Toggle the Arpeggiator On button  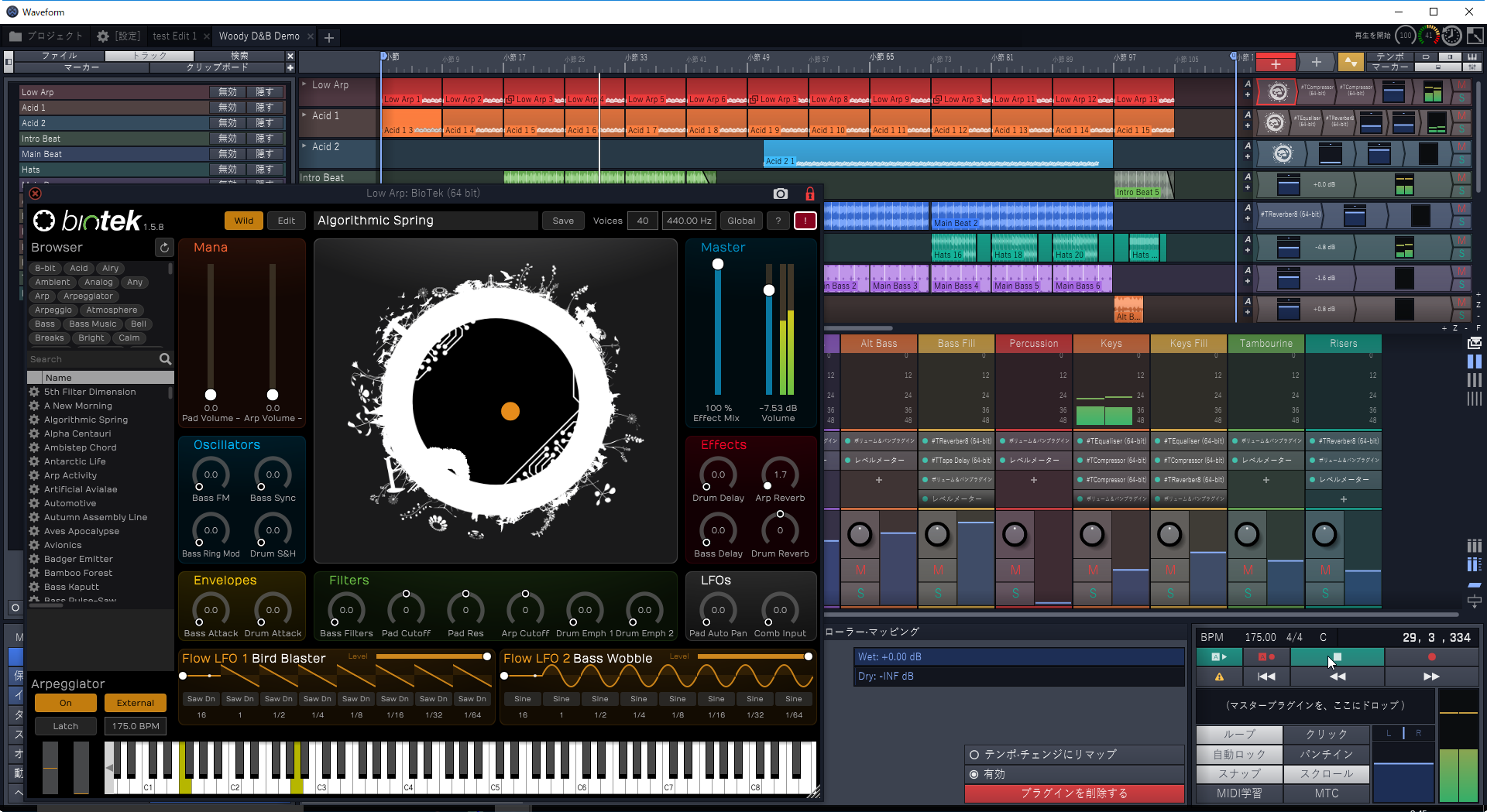click(66, 703)
